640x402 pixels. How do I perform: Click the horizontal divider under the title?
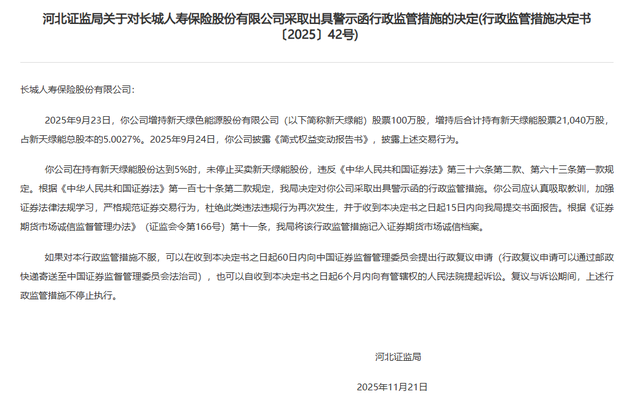click(317, 62)
